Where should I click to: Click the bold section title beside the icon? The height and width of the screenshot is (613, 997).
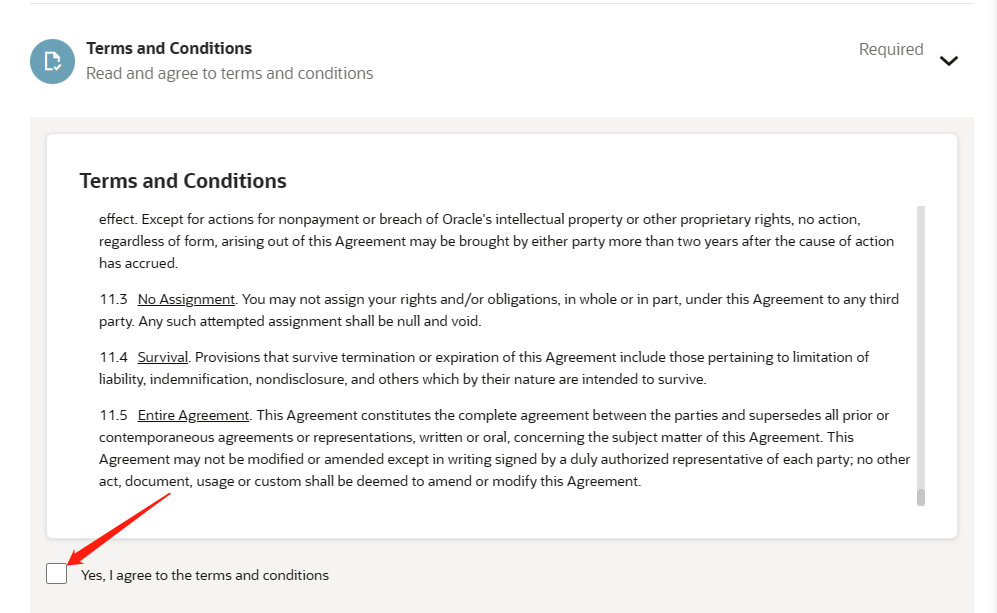pyautogui.click(x=169, y=48)
